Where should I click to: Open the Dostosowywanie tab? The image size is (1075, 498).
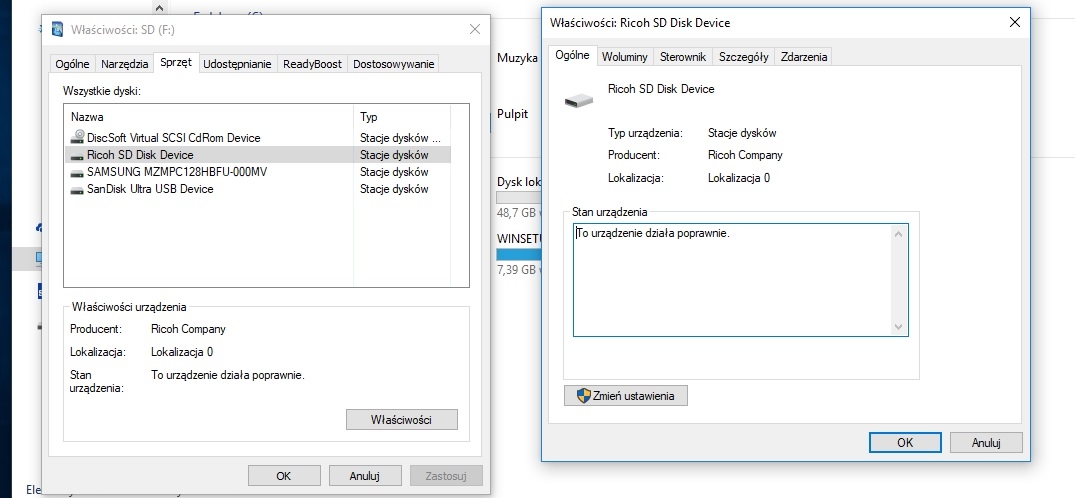click(394, 64)
